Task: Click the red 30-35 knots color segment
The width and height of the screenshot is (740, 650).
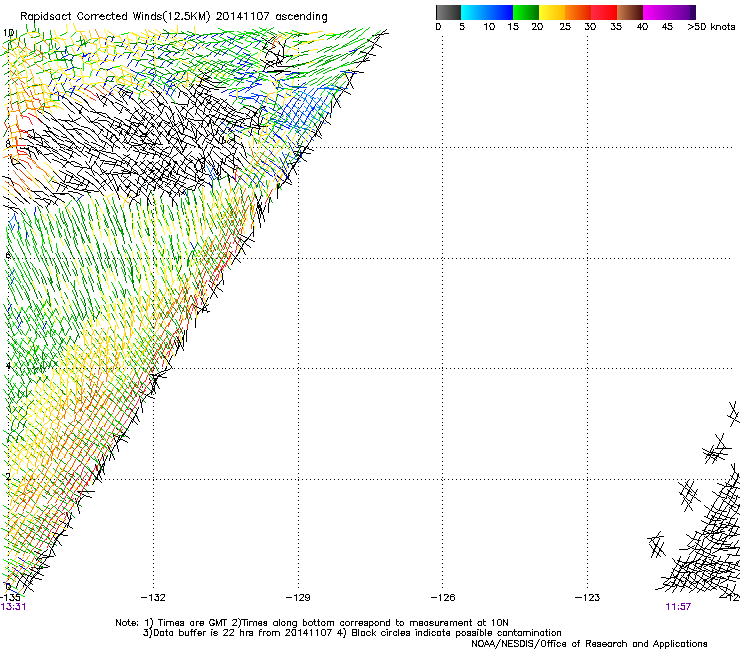Action: 604,12
